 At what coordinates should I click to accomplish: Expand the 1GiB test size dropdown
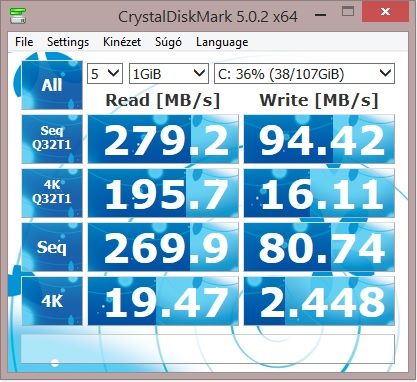click(169, 73)
